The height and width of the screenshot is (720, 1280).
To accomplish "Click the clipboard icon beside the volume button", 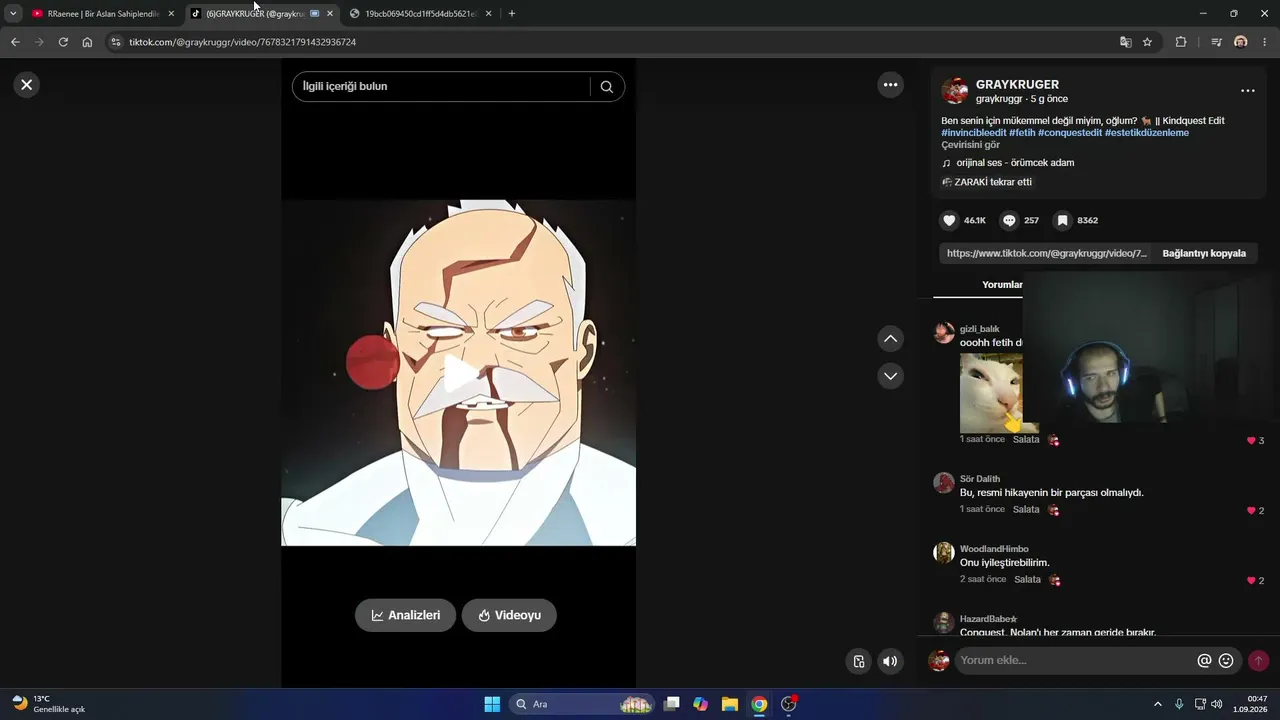I will 858,661.
